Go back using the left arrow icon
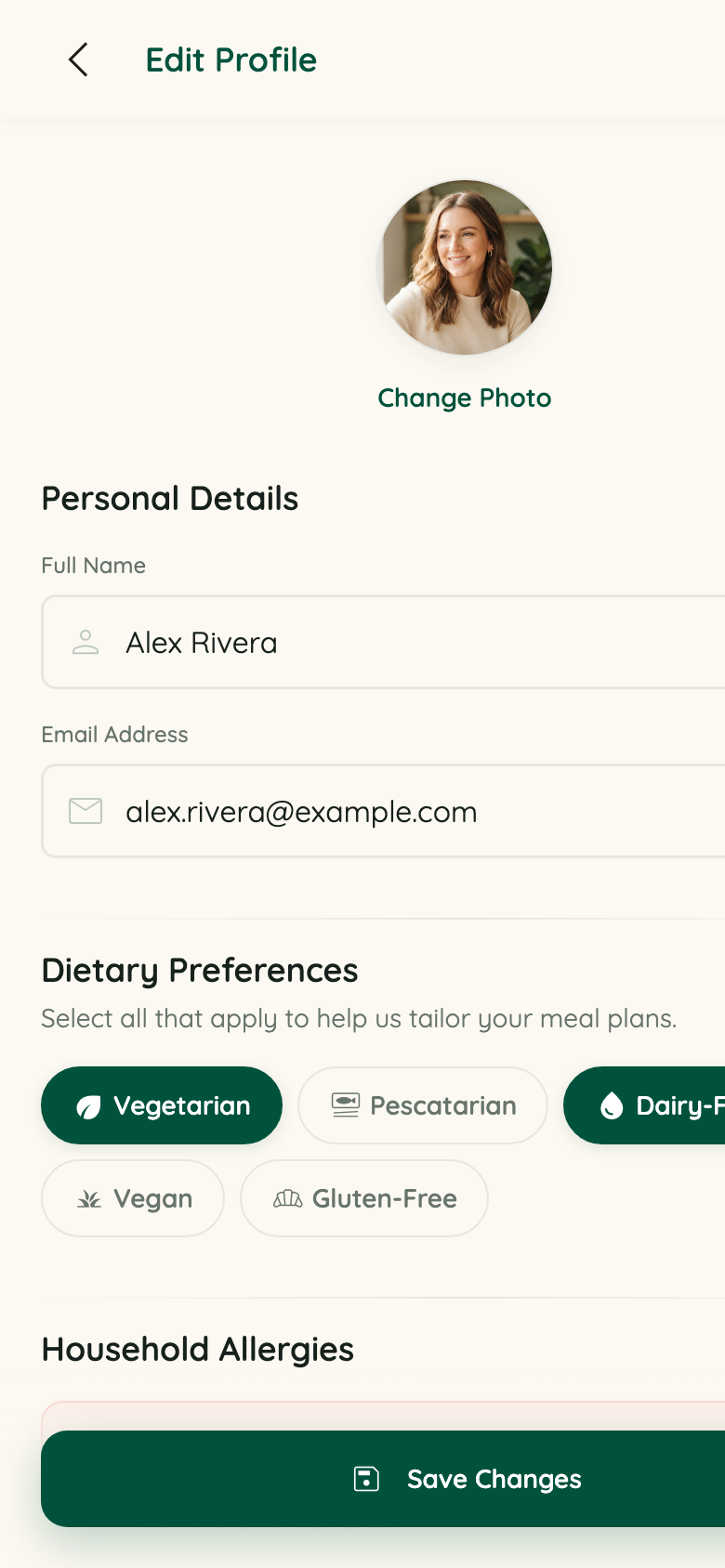 pos(78,59)
